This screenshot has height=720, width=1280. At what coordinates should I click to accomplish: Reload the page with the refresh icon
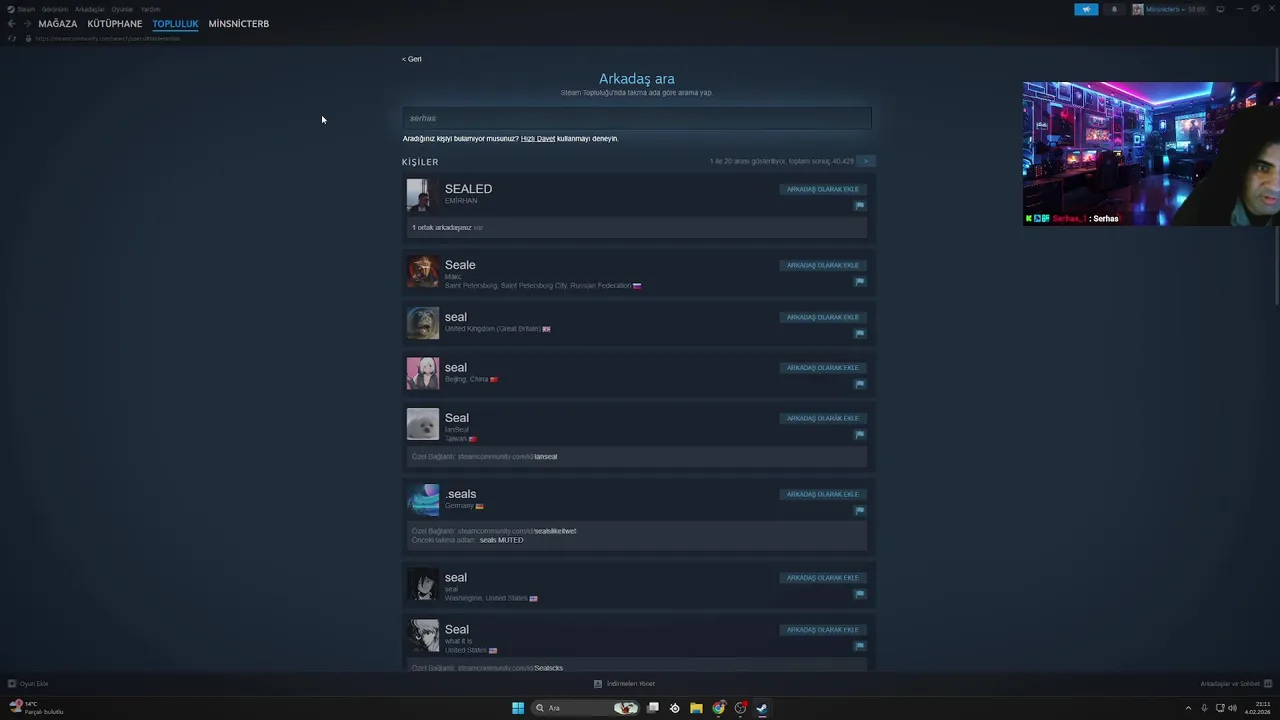[x=11, y=38]
